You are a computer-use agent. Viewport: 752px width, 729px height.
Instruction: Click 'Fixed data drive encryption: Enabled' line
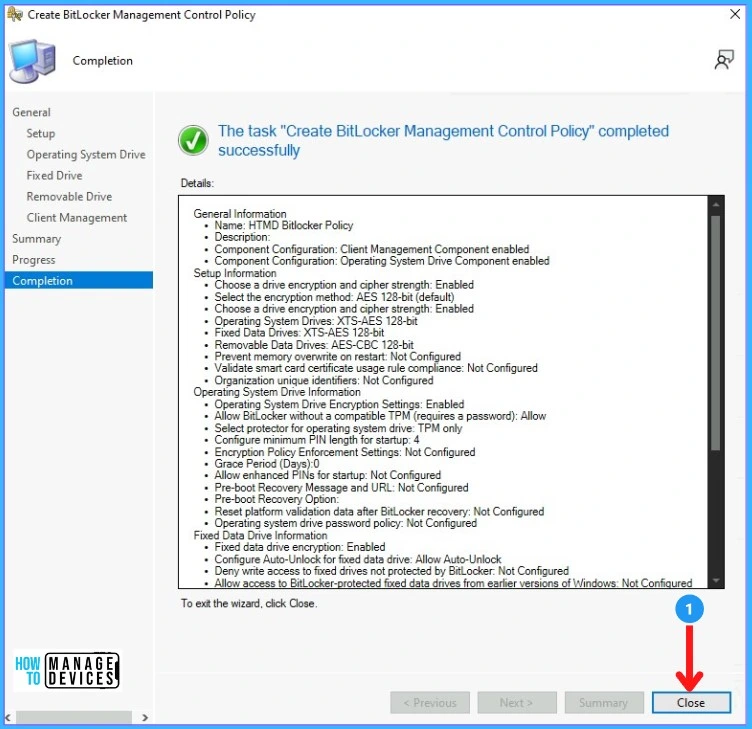pos(300,547)
